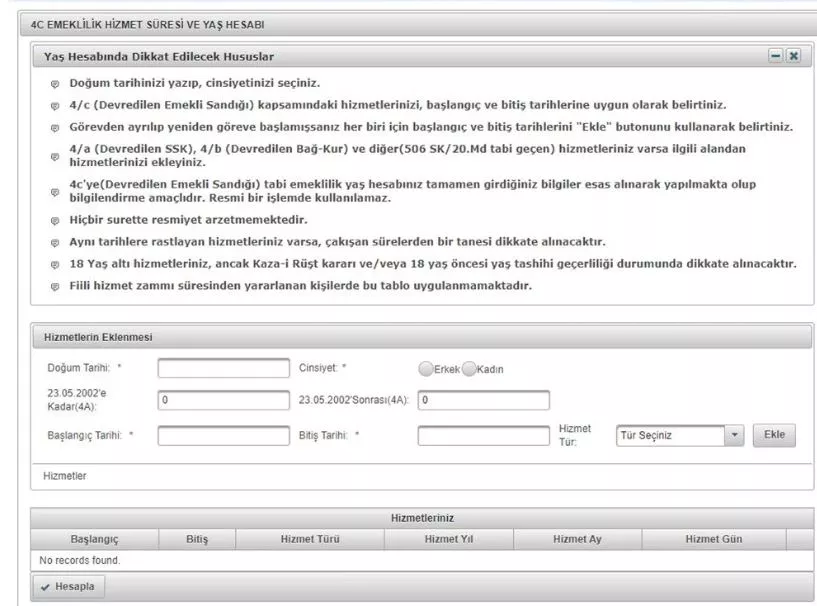Open the Tür Seçiniz dropdown arrow
817x606 pixels.
(735, 436)
